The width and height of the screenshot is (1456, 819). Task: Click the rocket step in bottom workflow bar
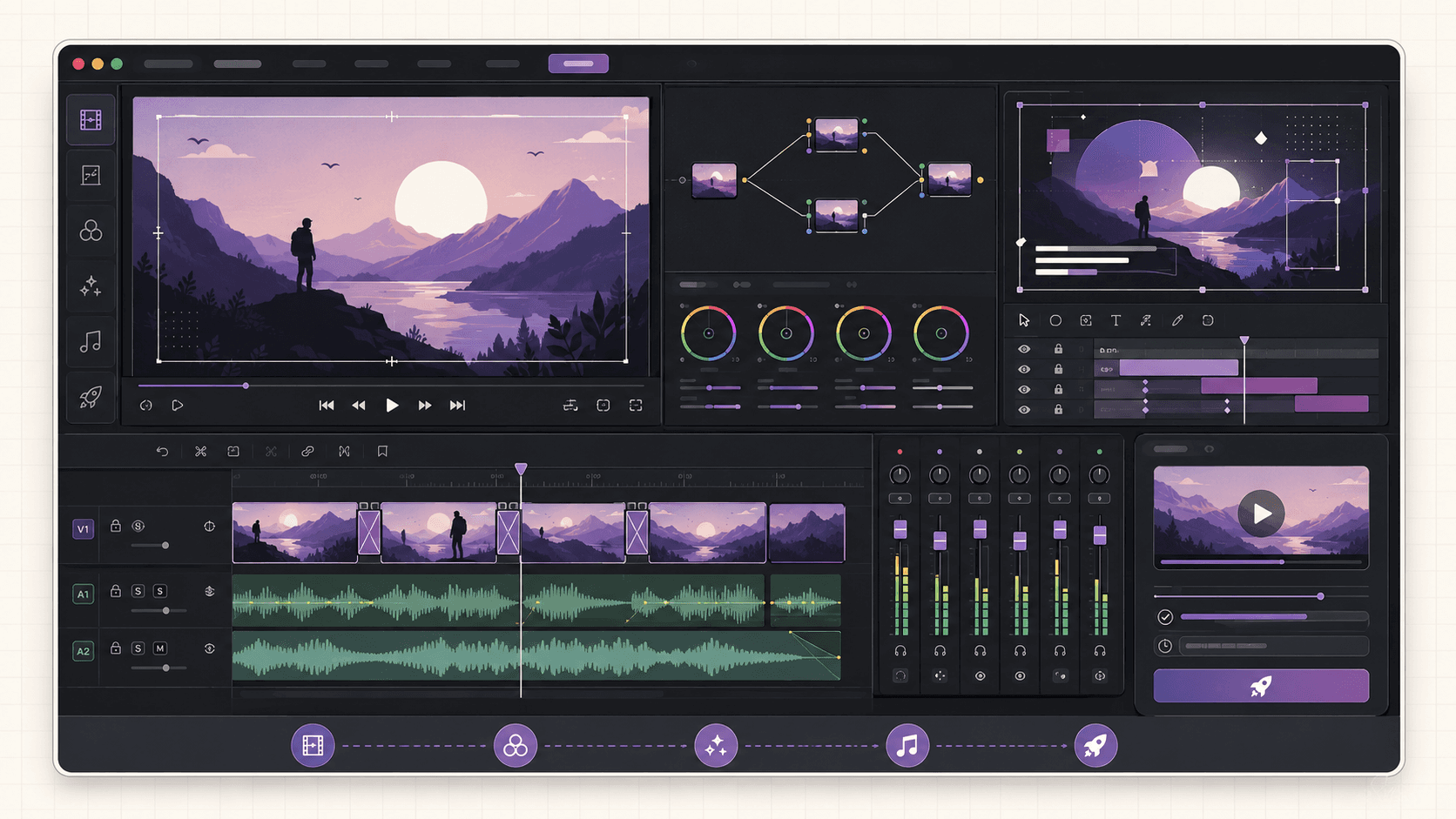click(x=1095, y=746)
